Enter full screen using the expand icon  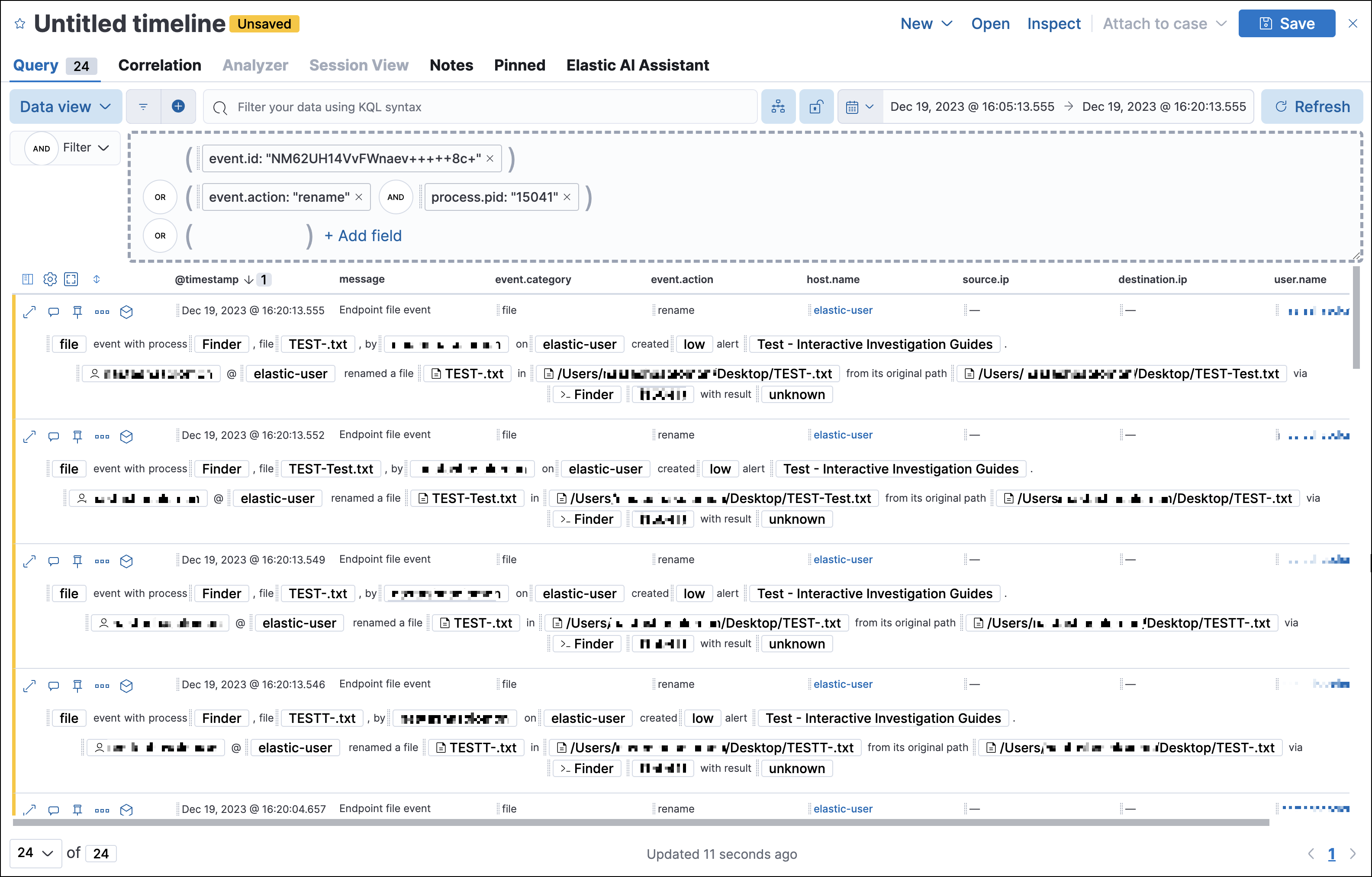click(71, 279)
